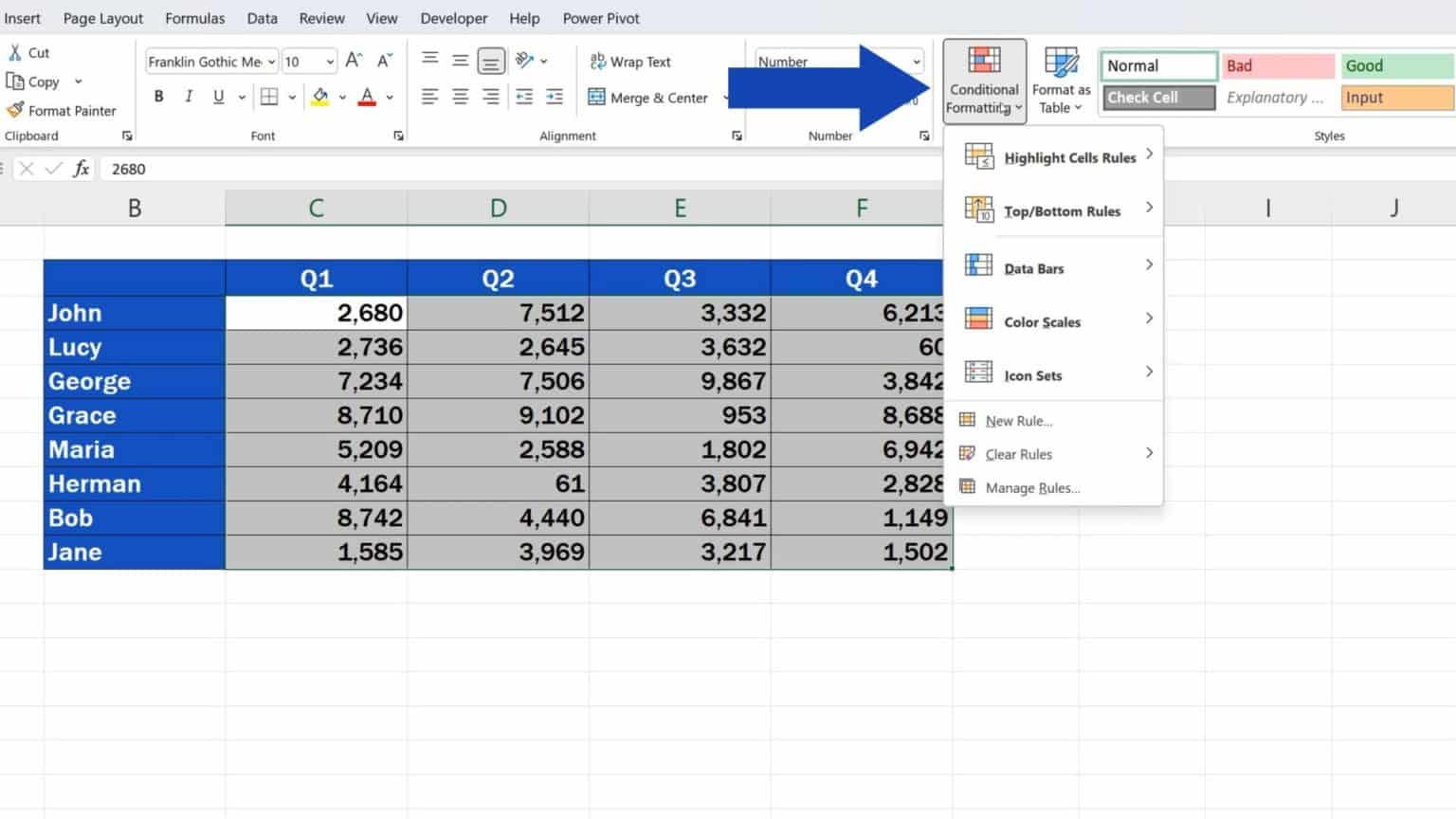
Task: Click the yellow Fill Color swatch
Action: tap(321, 96)
